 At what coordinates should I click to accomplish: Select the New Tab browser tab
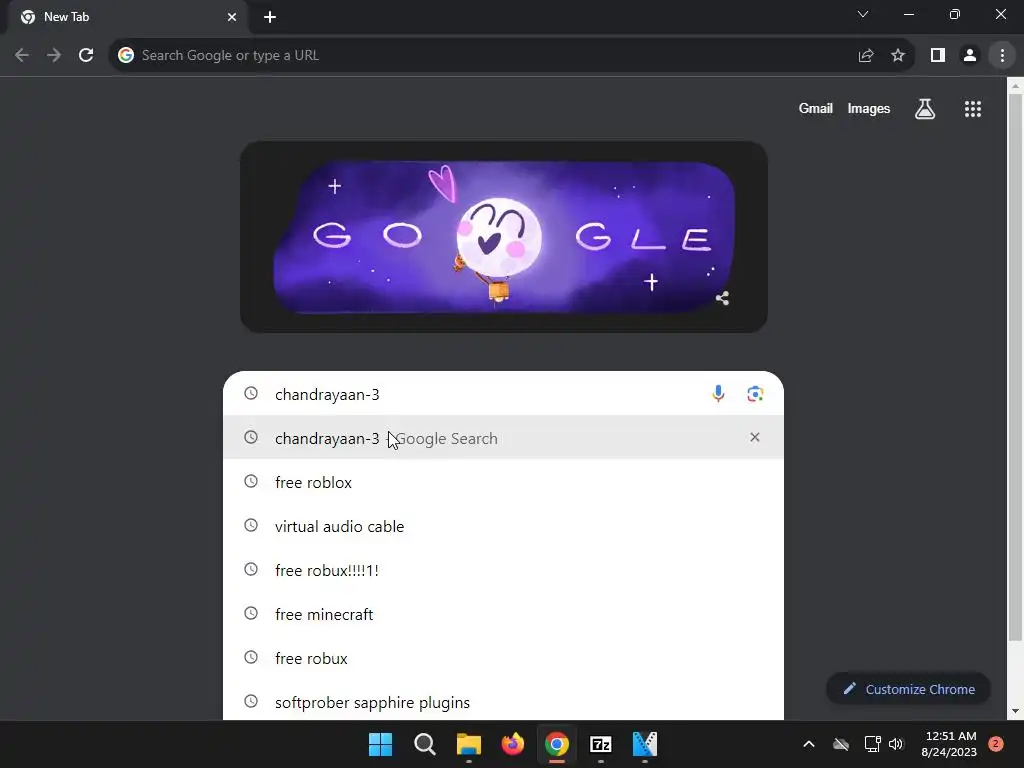click(x=127, y=17)
